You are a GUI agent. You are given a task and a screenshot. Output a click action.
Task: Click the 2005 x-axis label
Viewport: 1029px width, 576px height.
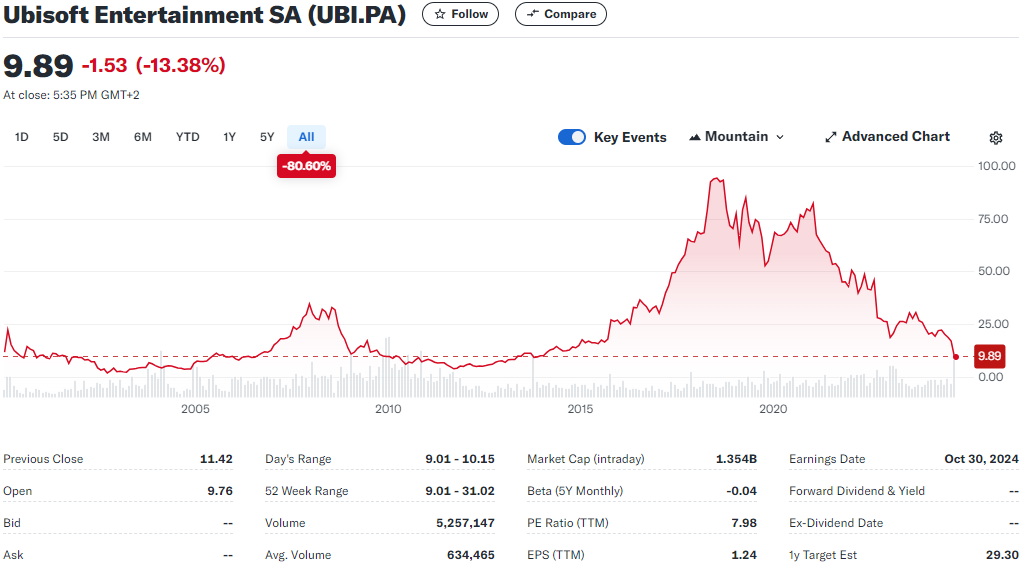pyautogui.click(x=195, y=409)
